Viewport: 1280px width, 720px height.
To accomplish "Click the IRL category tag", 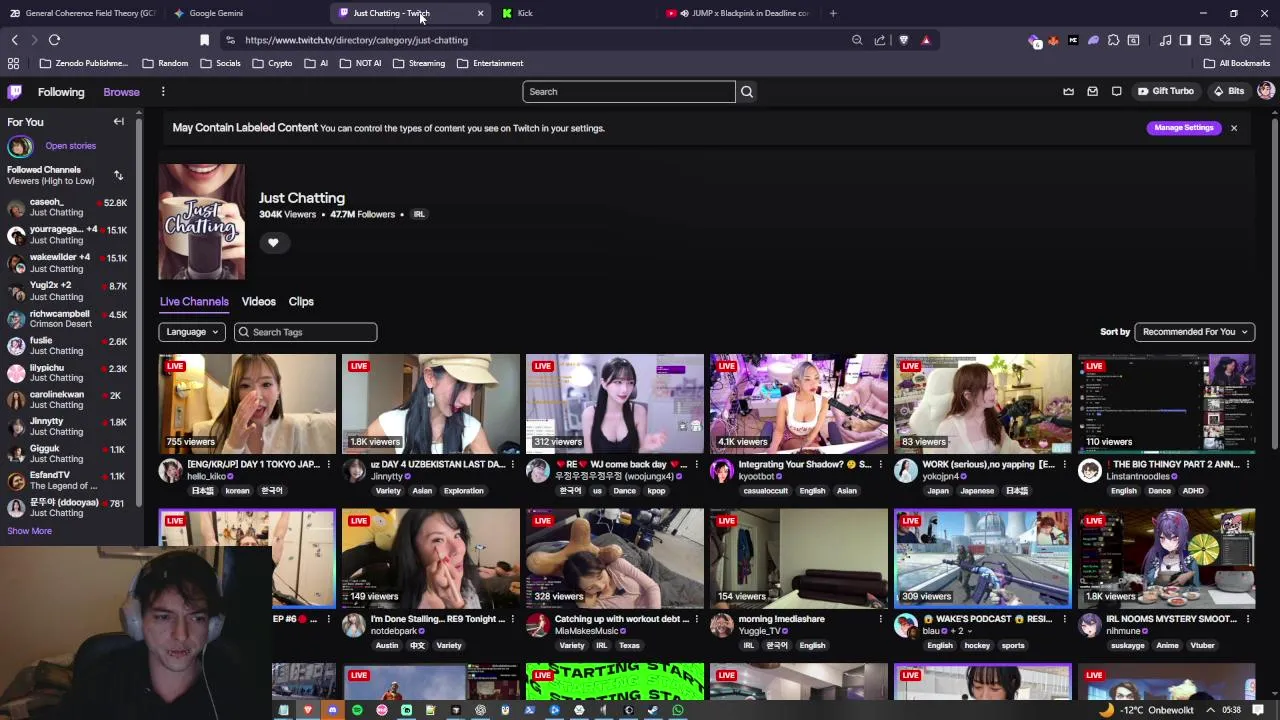I will click(x=419, y=214).
